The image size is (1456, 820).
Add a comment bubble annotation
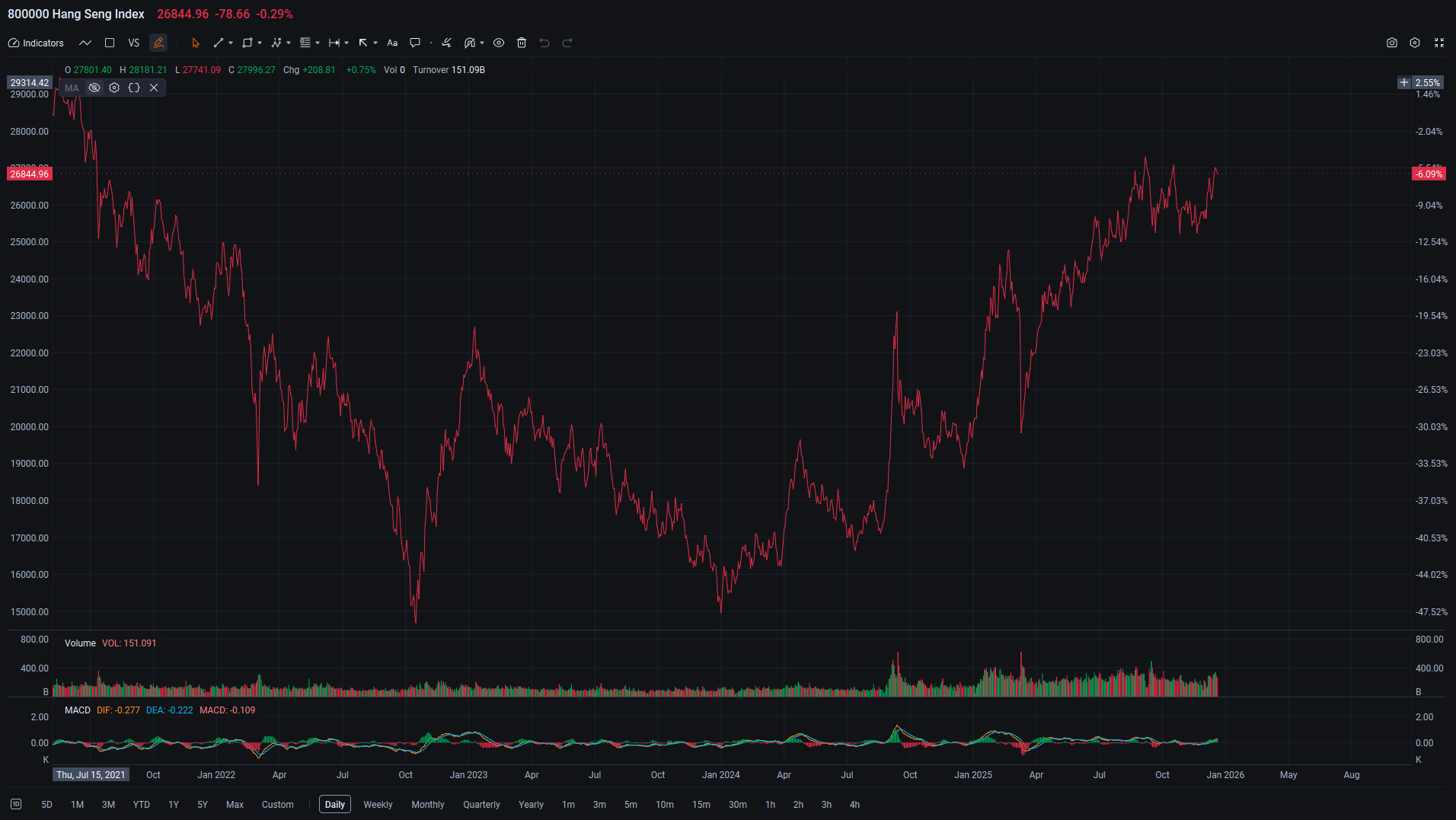coord(415,43)
